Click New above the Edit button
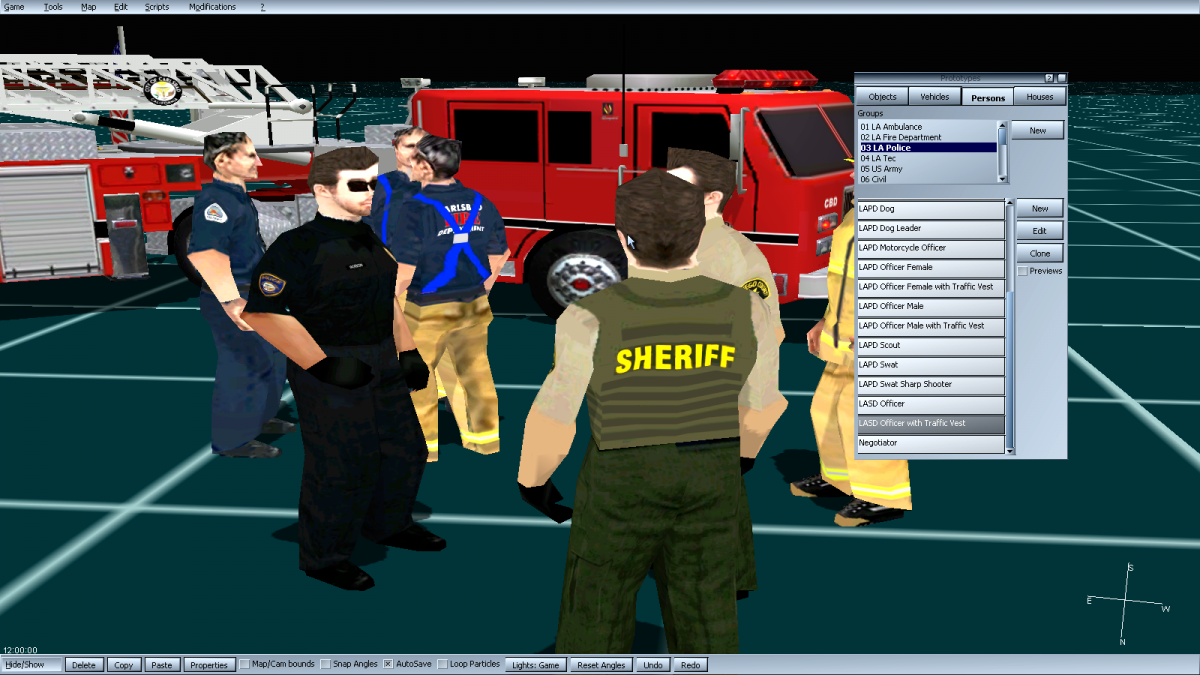The image size is (1200, 675). pyautogui.click(x=1040, y=209)
